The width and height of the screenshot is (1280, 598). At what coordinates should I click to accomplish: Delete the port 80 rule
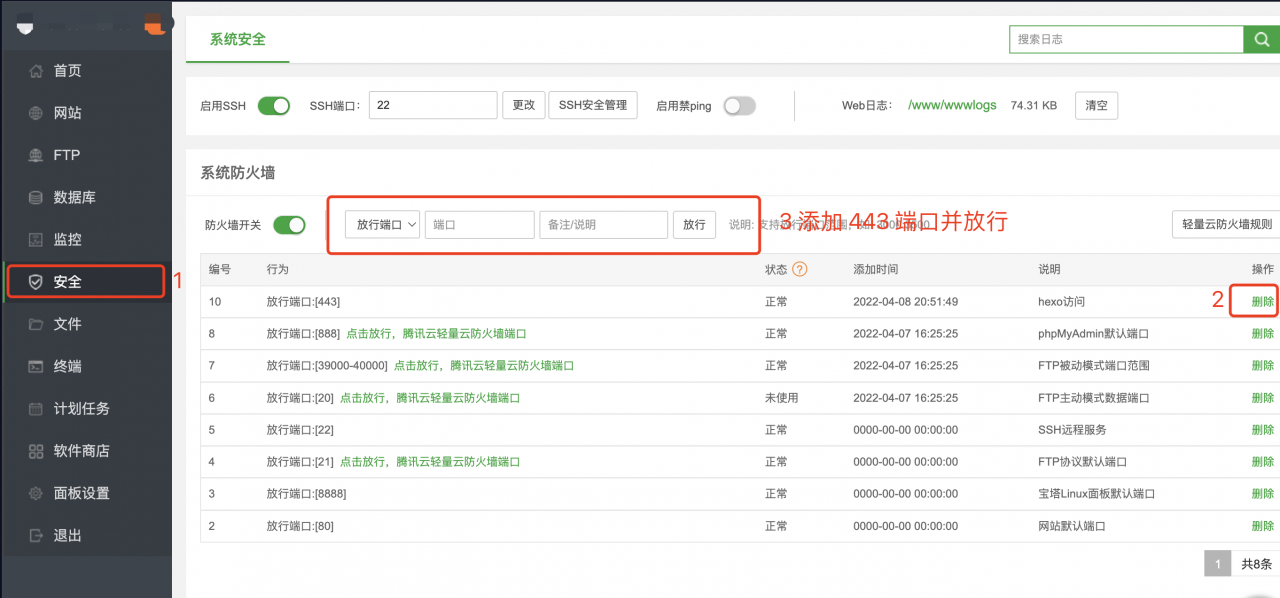[1263, 525]
